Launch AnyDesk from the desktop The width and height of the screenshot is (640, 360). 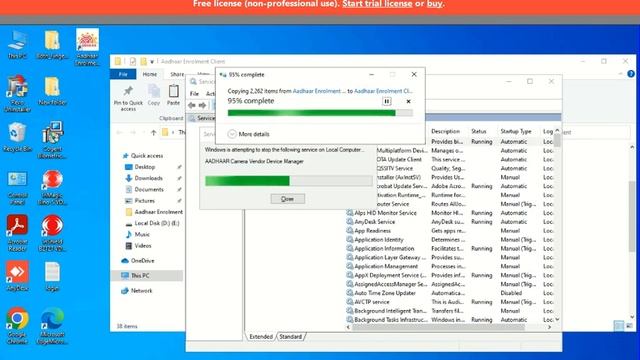tap(17, 276)
